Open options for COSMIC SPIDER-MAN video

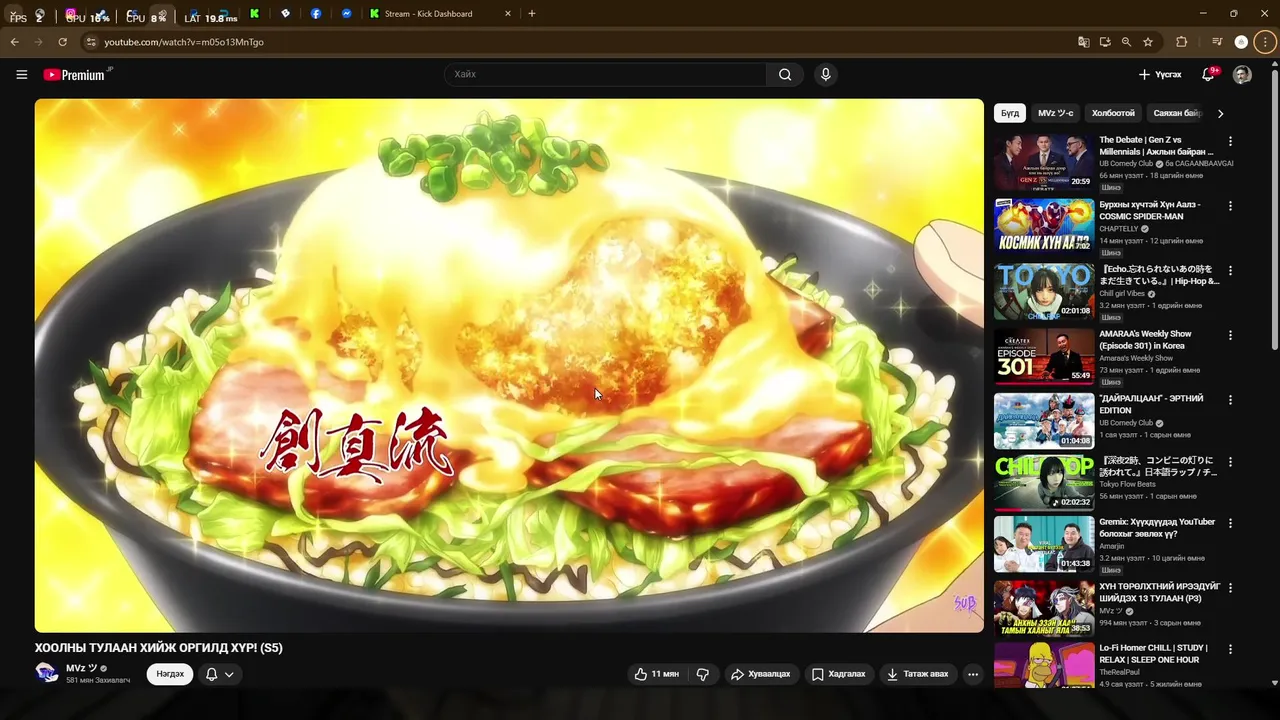1230,206
